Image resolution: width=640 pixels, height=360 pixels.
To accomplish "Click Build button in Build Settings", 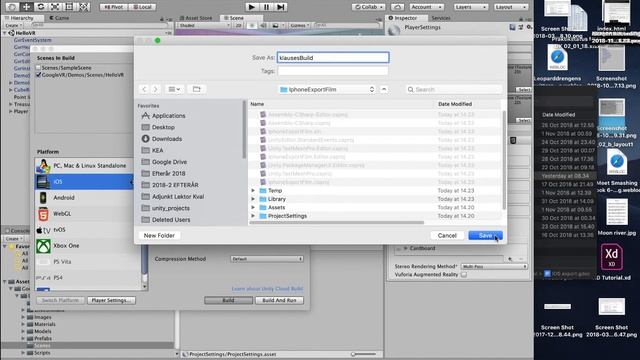I will pos(228,300).
